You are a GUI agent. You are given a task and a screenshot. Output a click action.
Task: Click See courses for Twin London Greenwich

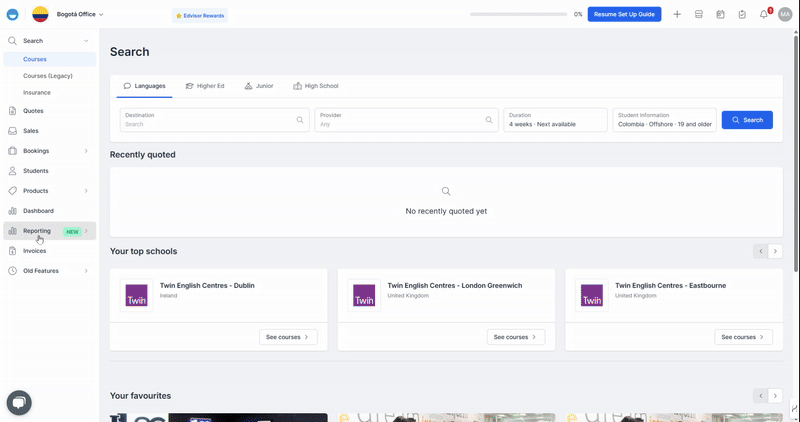pyautogui.click(x=516, y=337)
